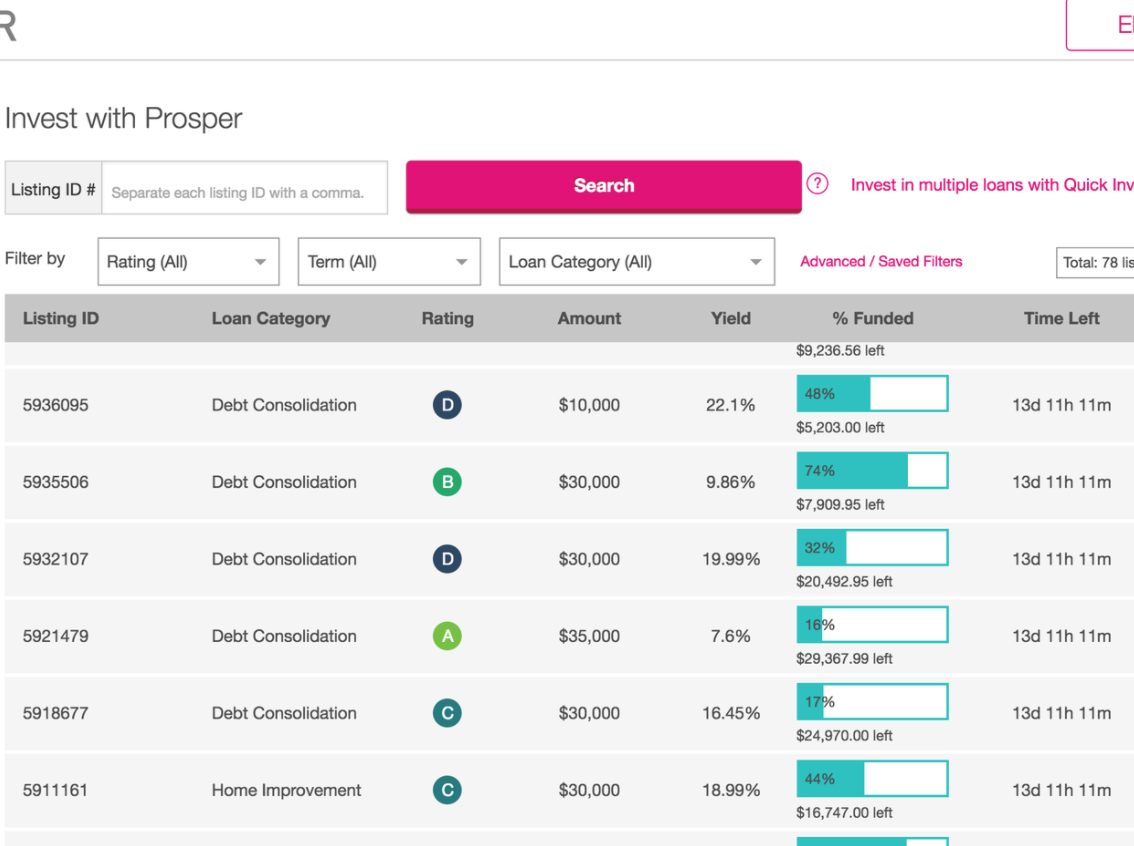This screenshot has width=1134, height=846.
Task: Click the 16% funded progress bar
Action: point(872,625)
